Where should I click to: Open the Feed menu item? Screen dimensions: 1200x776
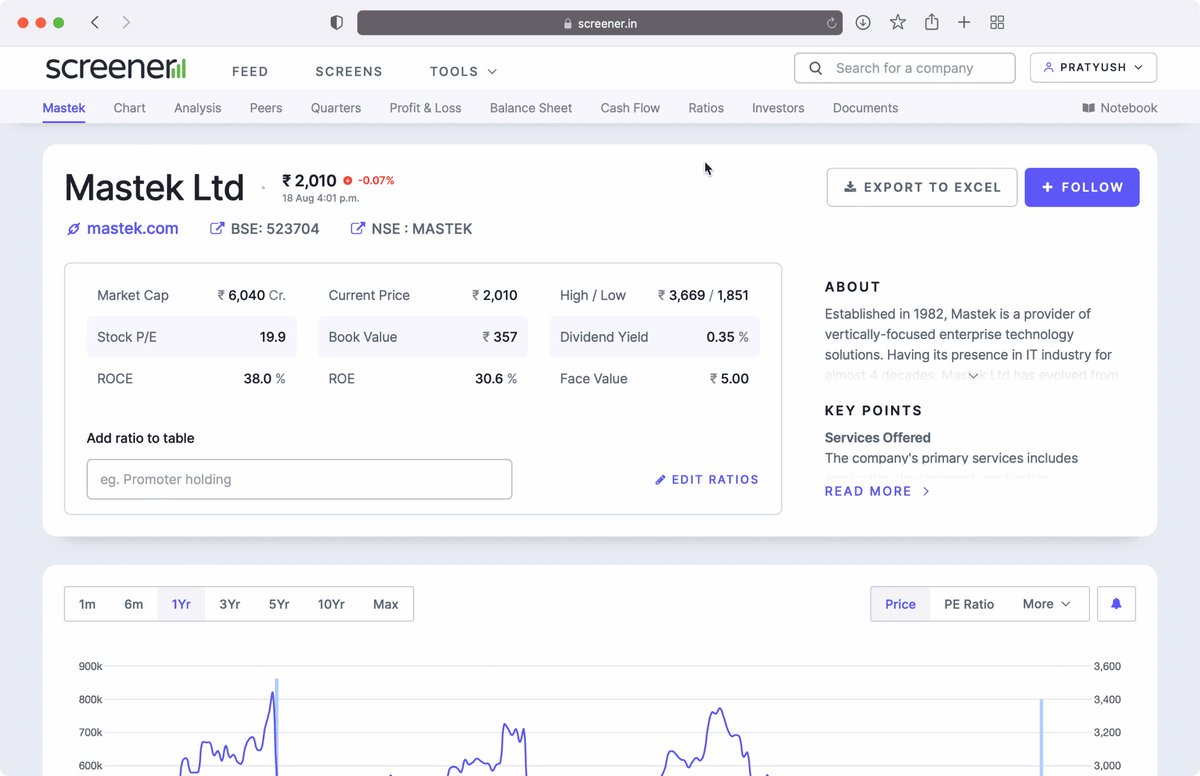pyautogui.click(x=250, y=71)
